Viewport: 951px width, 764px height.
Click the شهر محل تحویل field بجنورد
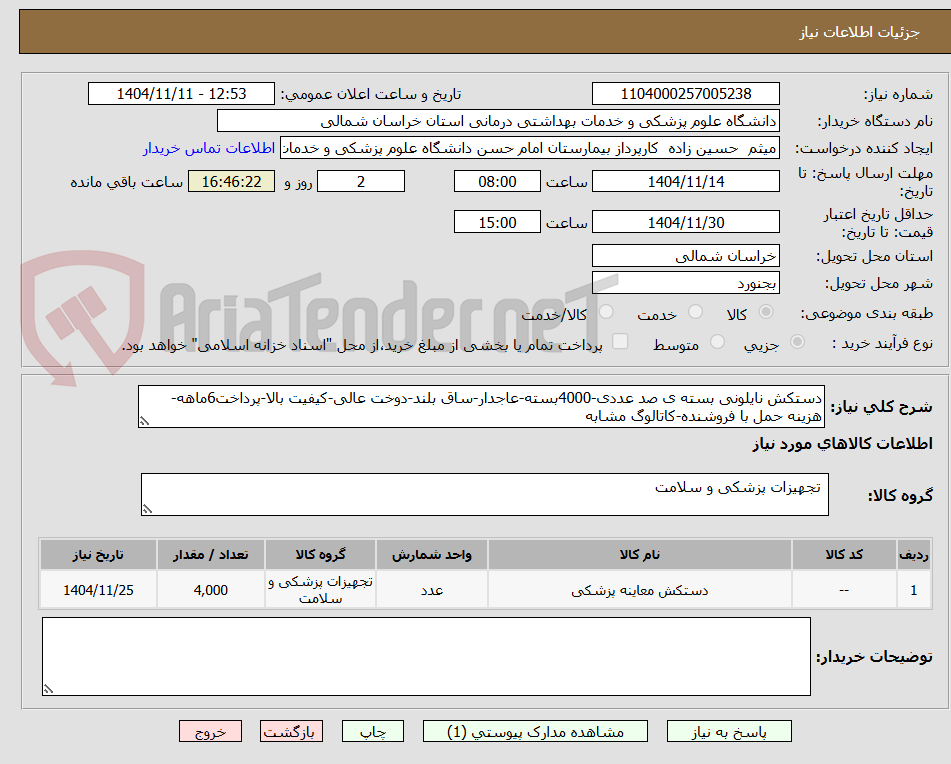685,283
